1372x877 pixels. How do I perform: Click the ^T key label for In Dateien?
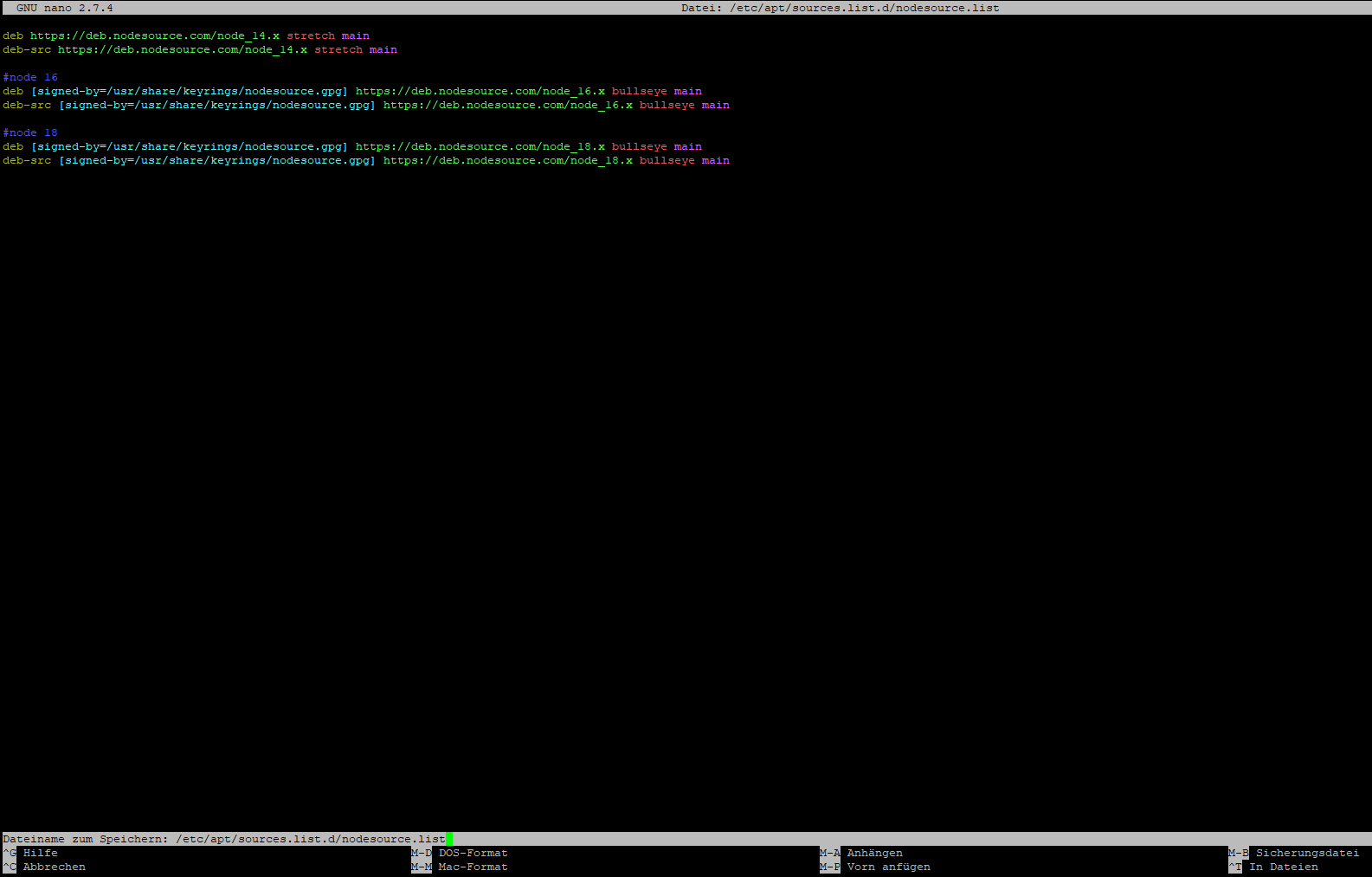pyautogui.click(x=1235, y=867)
